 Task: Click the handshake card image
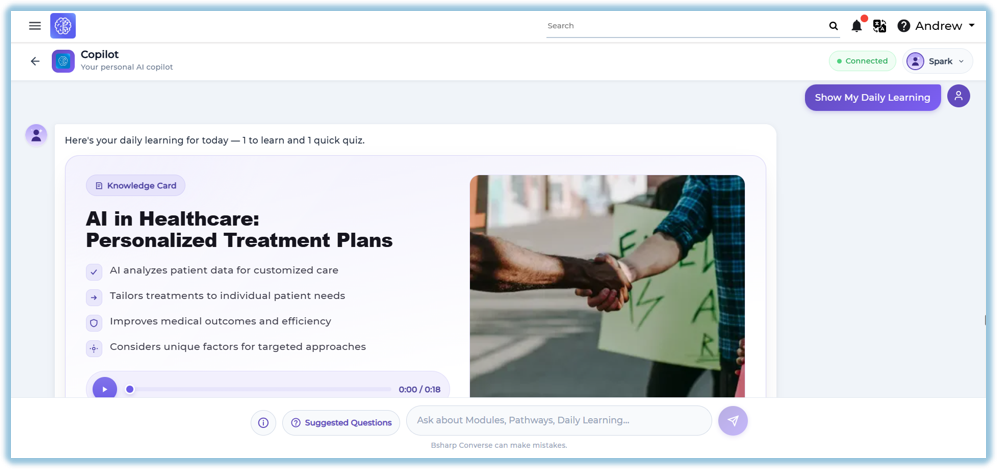tap(607, 287)
